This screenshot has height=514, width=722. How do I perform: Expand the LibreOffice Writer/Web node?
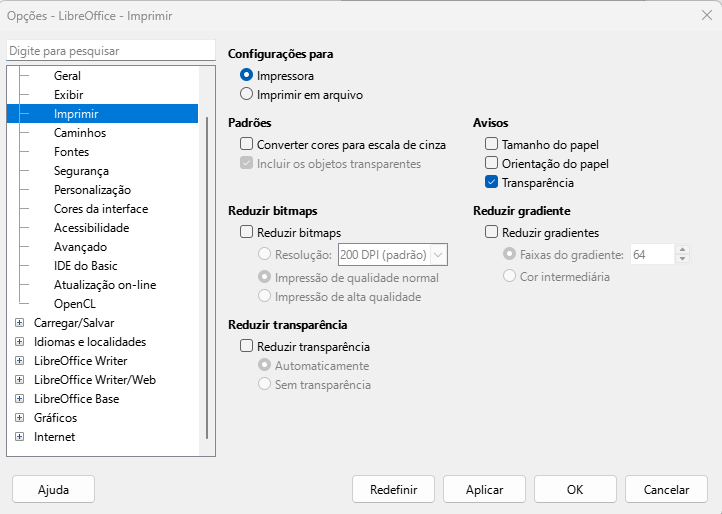pyautogui.click(x=19, y=380)
